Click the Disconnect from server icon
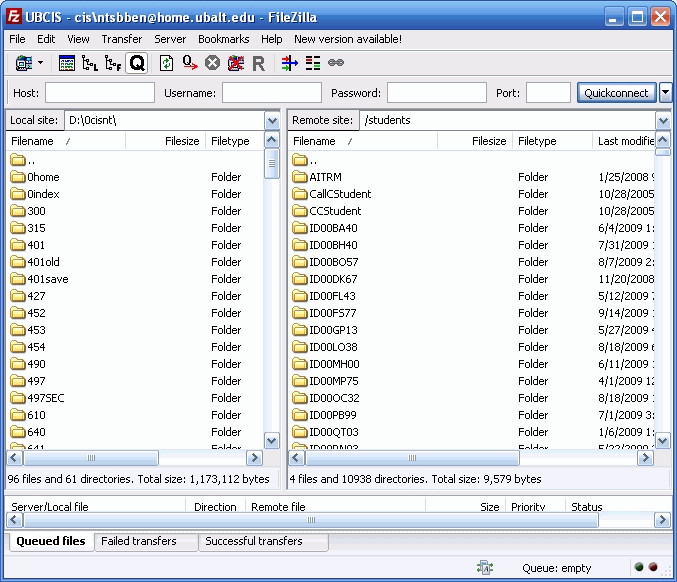The height and width of the screenshot is (582, 677). pyautogui.click(x=235, y=63)
